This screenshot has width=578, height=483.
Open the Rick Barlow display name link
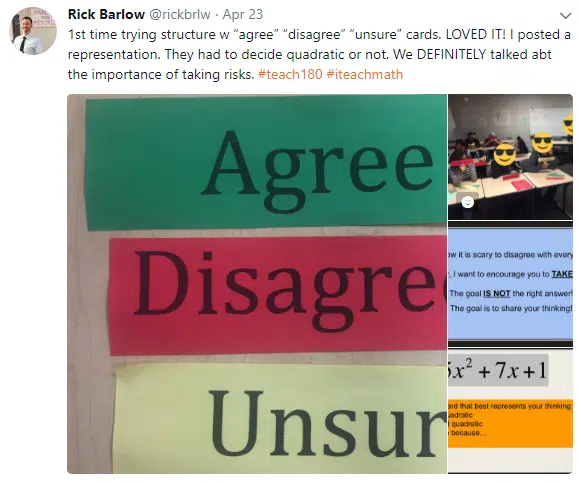coord(106,14)
